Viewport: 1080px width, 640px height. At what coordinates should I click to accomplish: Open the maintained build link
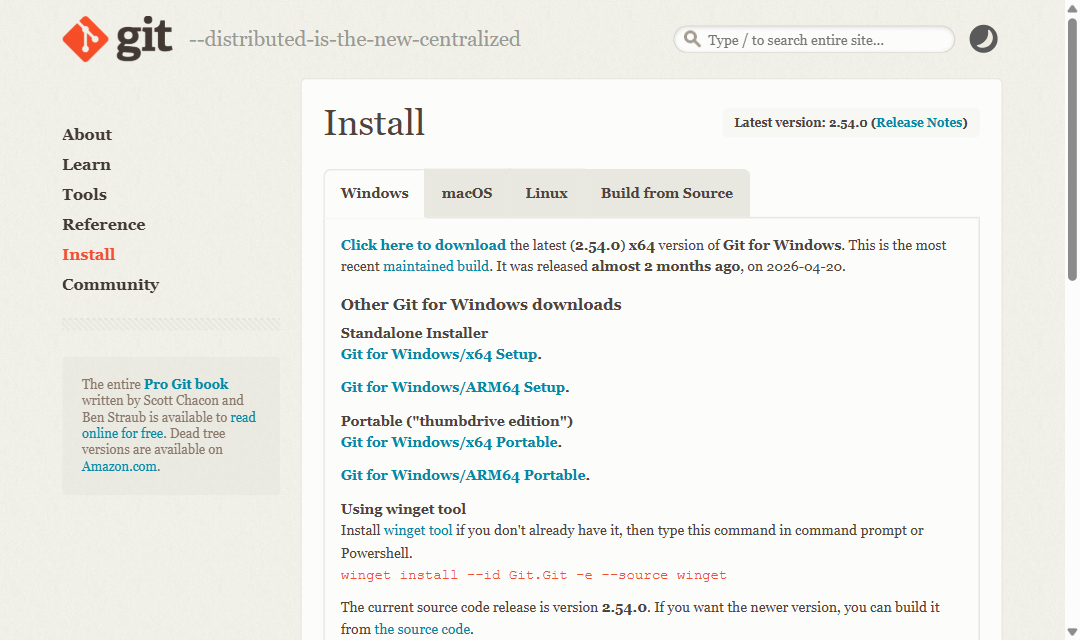(436, 267)
